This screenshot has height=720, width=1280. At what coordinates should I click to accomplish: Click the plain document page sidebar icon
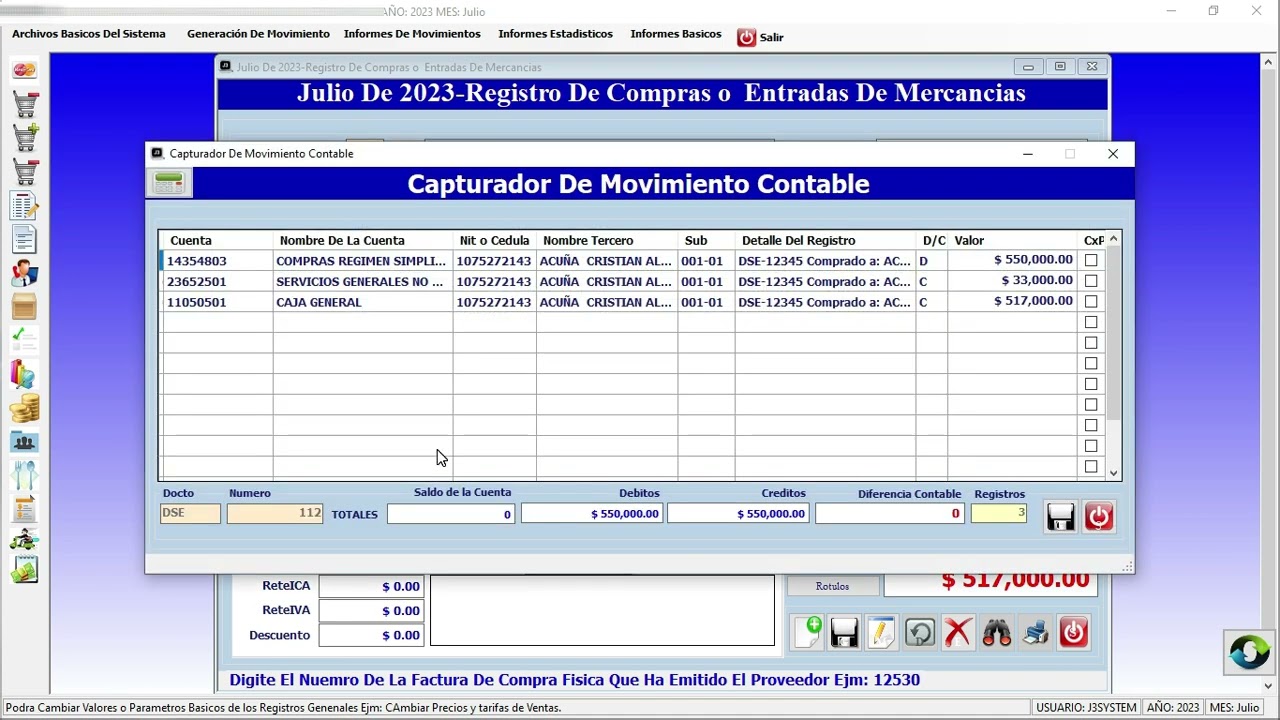pos(24,239)
